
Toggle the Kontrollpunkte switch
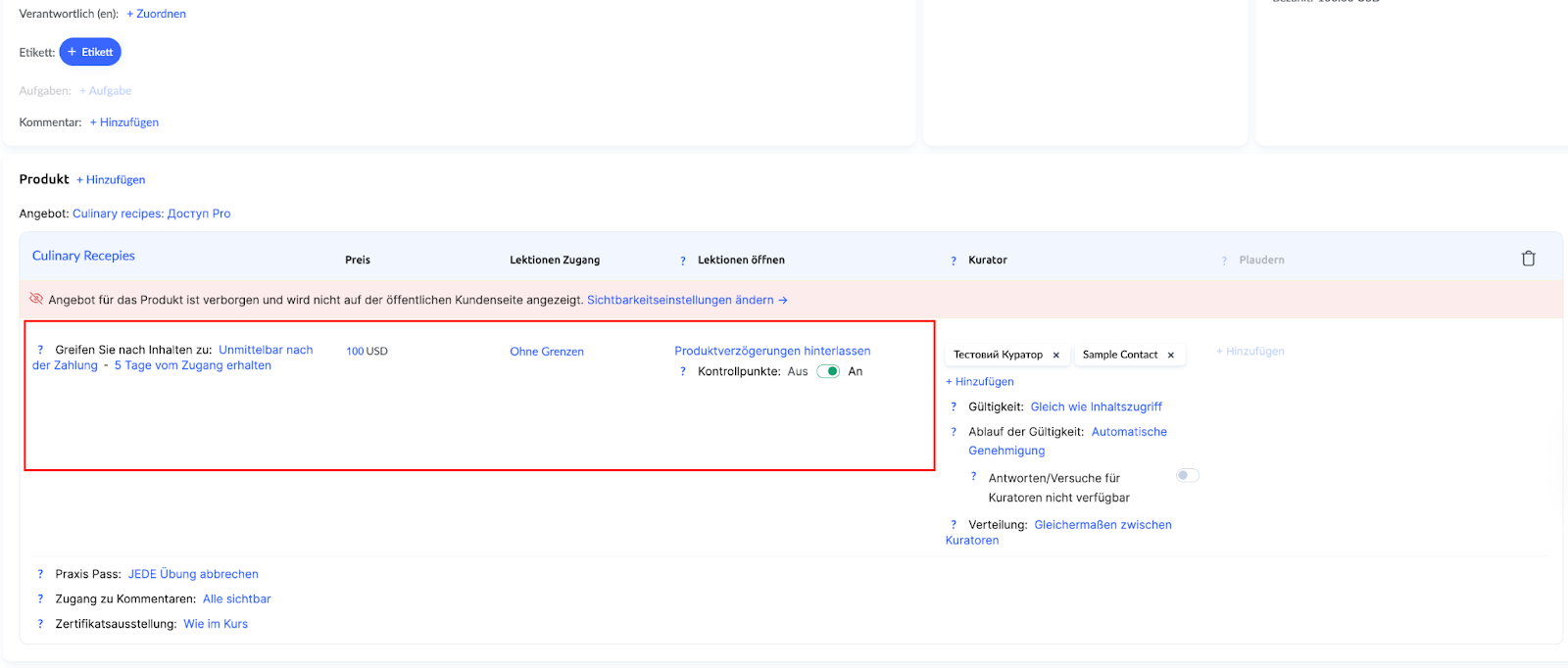point(828,371)
